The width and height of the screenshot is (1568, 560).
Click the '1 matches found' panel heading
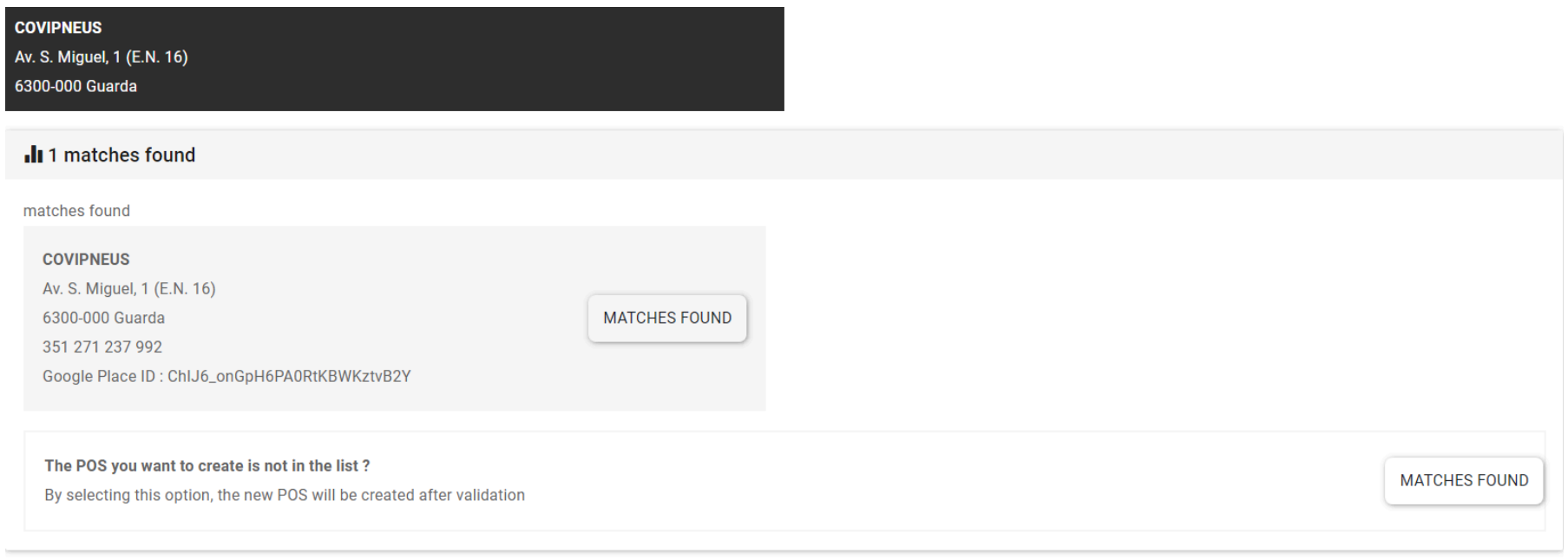121,155
